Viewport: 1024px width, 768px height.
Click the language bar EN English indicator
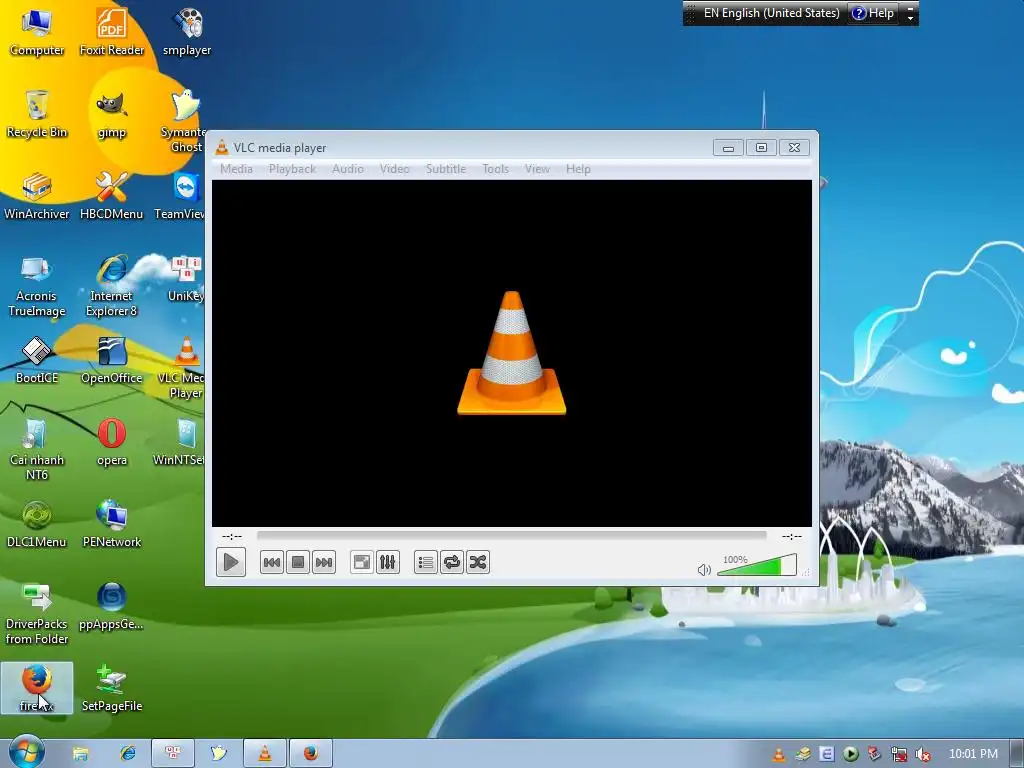[x=771, y=13]
